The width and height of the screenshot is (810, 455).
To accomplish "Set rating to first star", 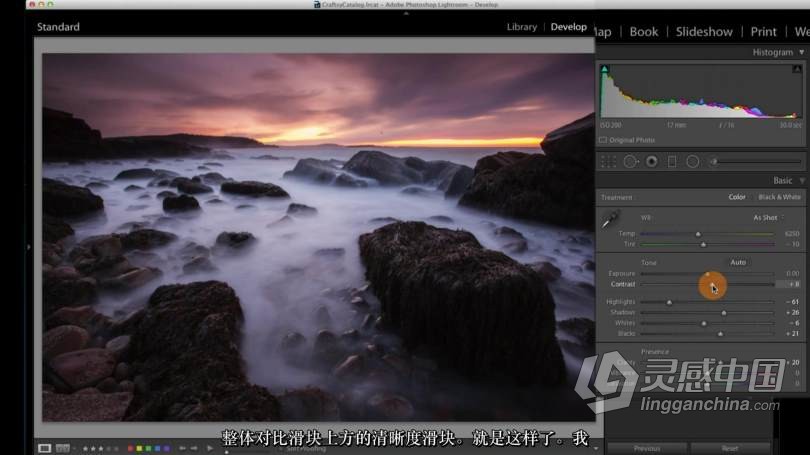I will pos(86,448).
